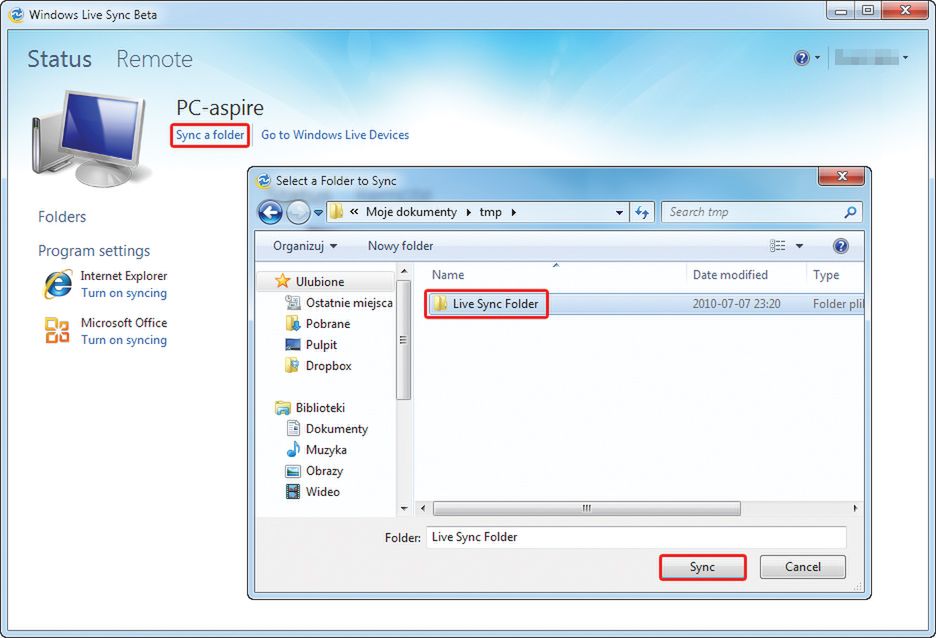The image size is (936, 638).
Task: Click the nav pane scroll up arrow
Action: [404, 272]
